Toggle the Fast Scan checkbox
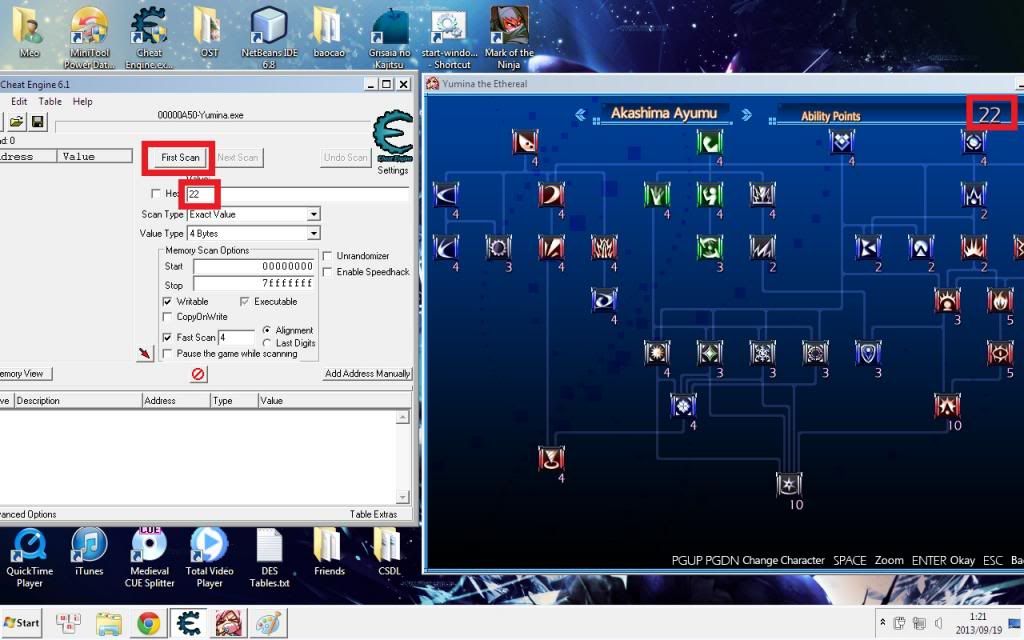Screen dimensions: 1024x640 coord(167,338)
